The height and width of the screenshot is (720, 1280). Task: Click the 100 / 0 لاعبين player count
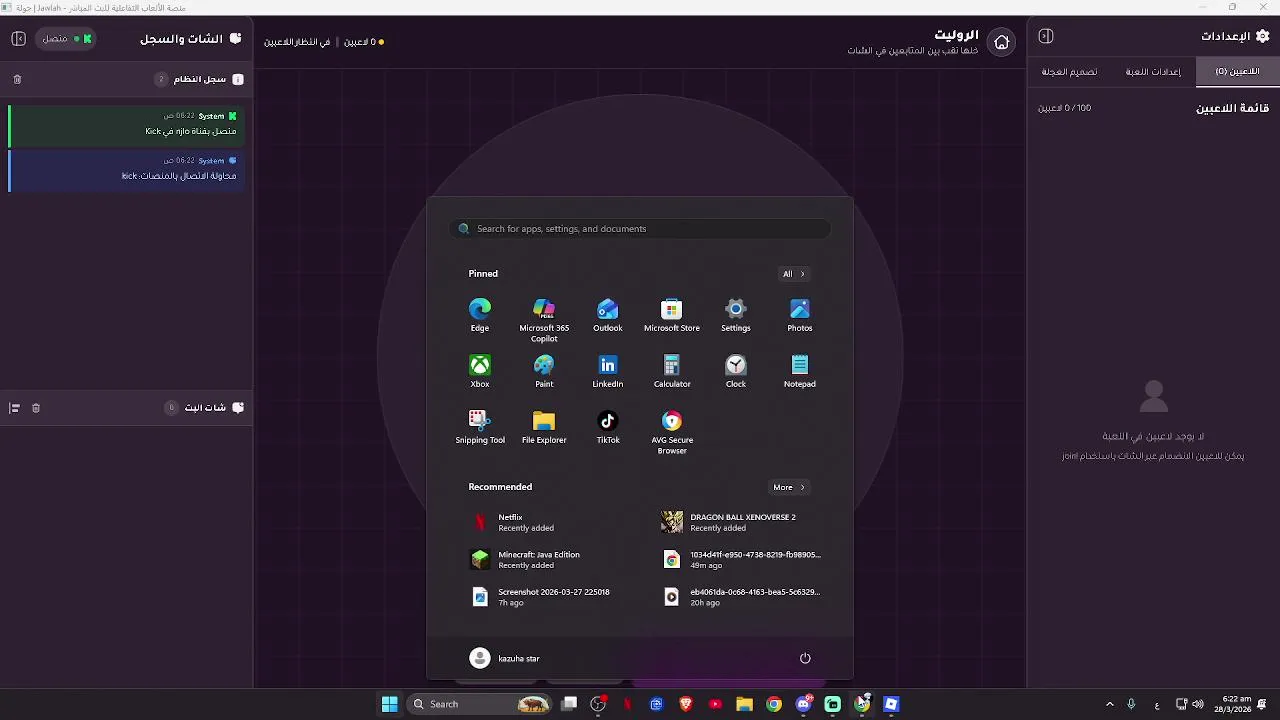[x=1064, y=108]
